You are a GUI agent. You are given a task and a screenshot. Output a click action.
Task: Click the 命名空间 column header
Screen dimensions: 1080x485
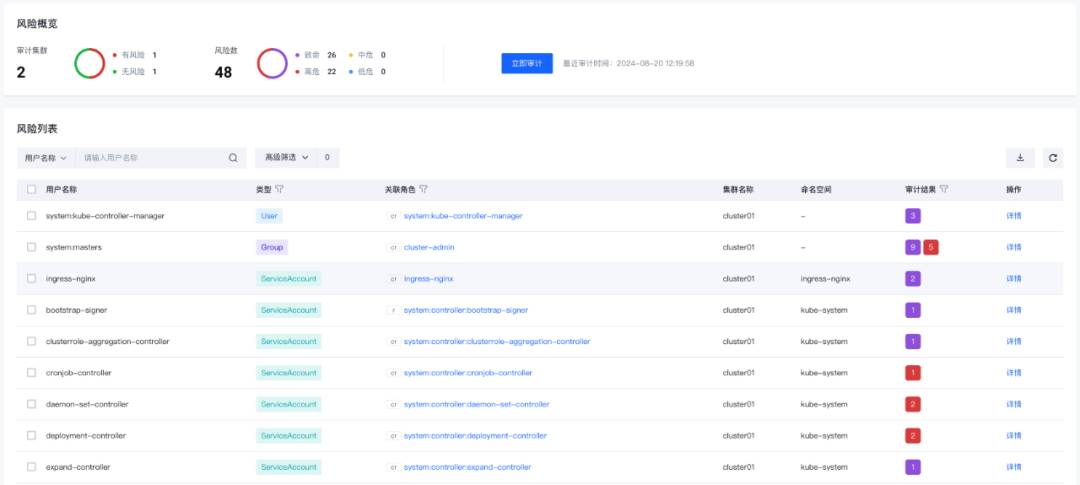816,189
